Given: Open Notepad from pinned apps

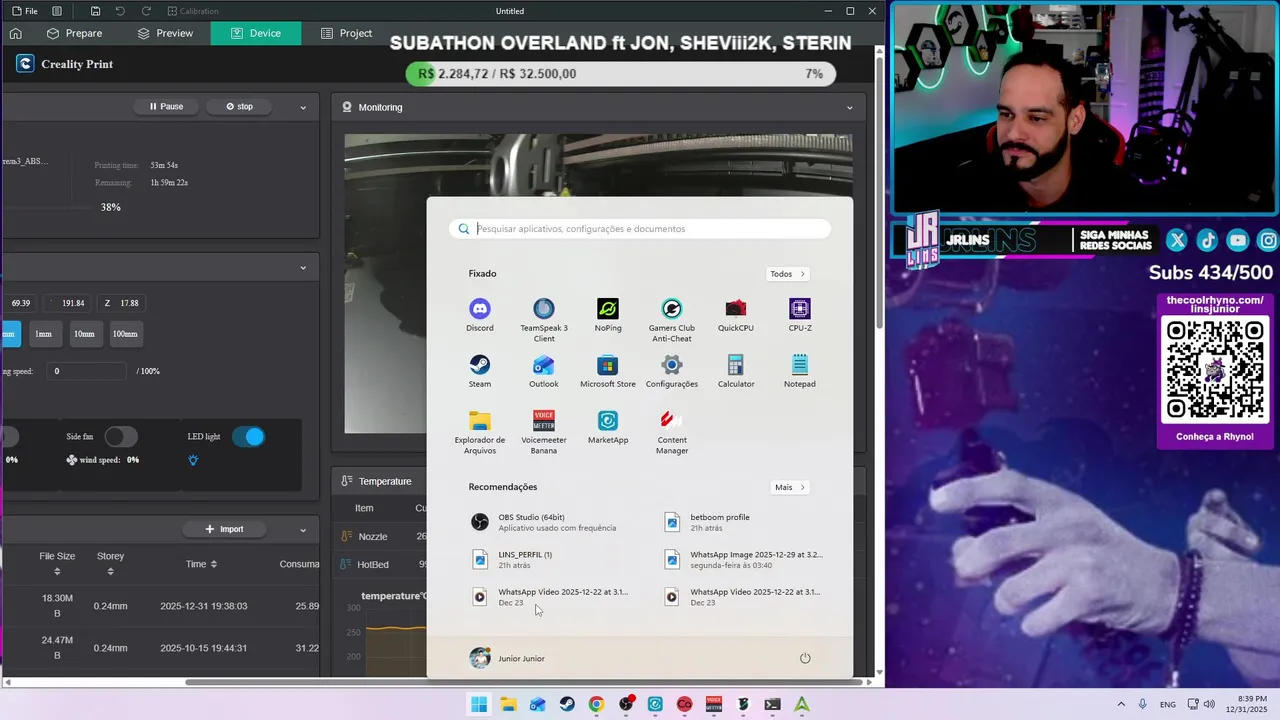Looking at the screenshot, I should pos(800,371).
